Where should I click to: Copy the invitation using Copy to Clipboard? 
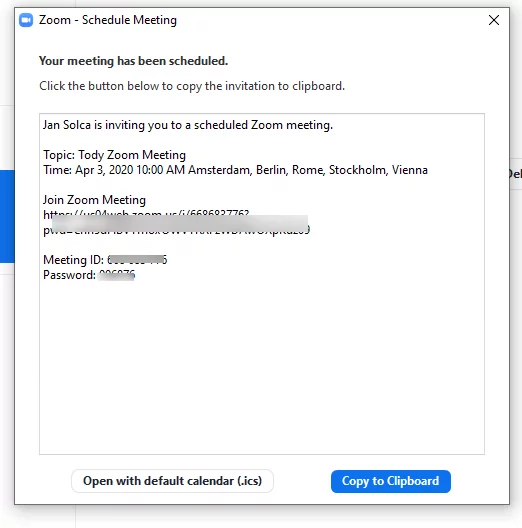tap(391, 481)
